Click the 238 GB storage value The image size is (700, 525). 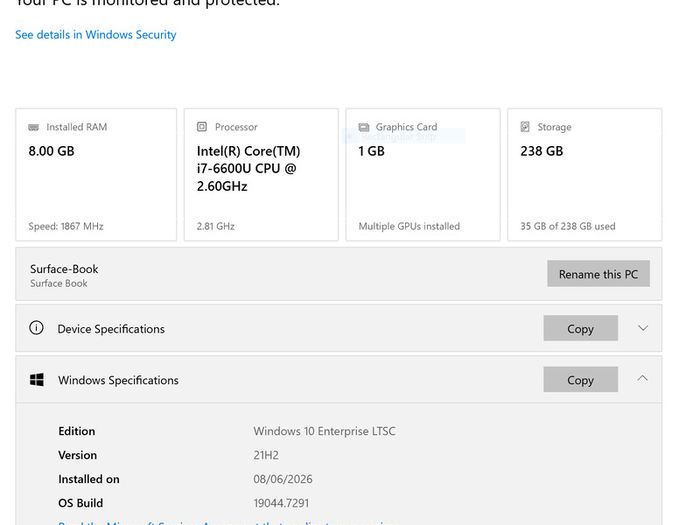(x=542, y=151)
